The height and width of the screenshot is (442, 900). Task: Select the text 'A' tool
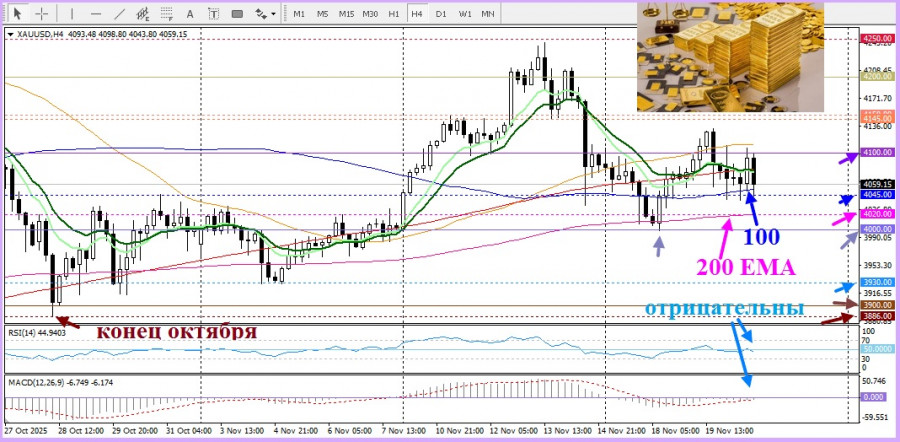(x=191, y=13)
